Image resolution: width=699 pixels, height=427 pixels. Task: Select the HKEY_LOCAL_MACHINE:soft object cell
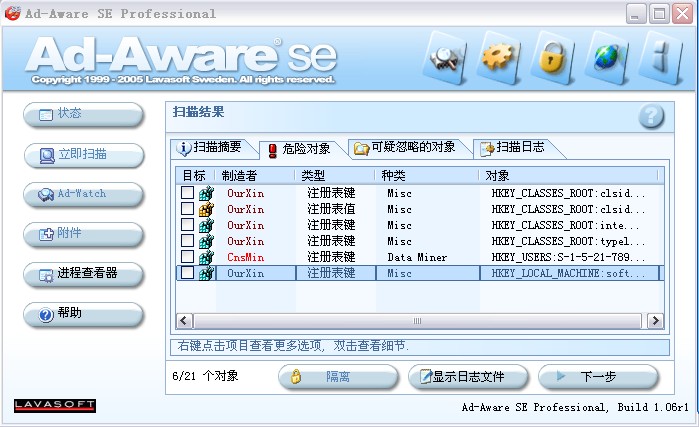(568, 273)
